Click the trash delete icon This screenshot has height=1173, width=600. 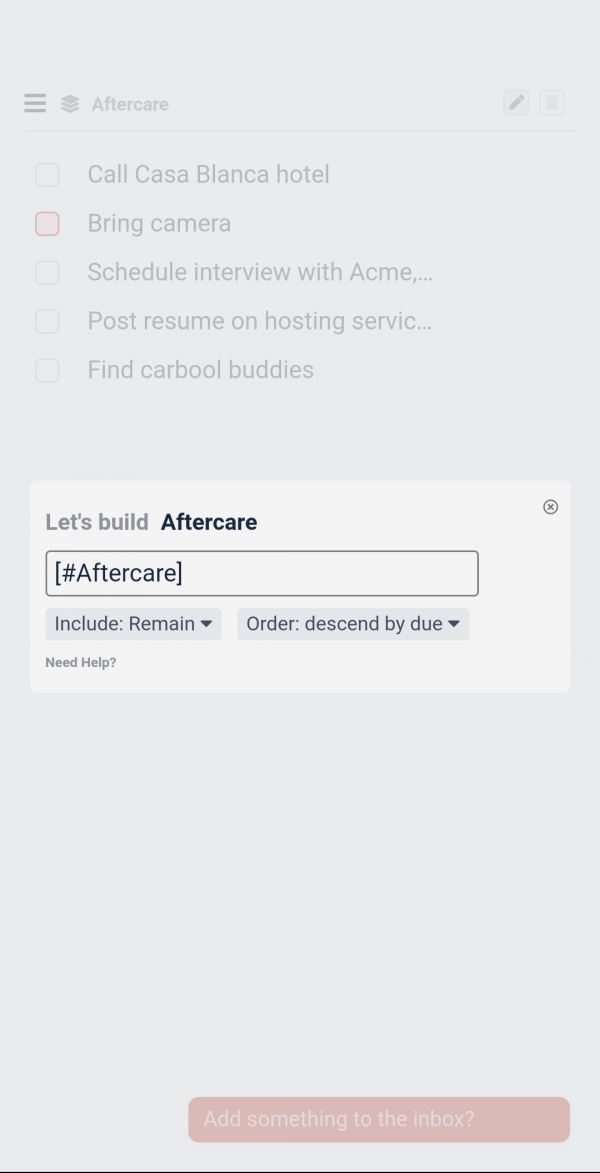click(552, 103)
